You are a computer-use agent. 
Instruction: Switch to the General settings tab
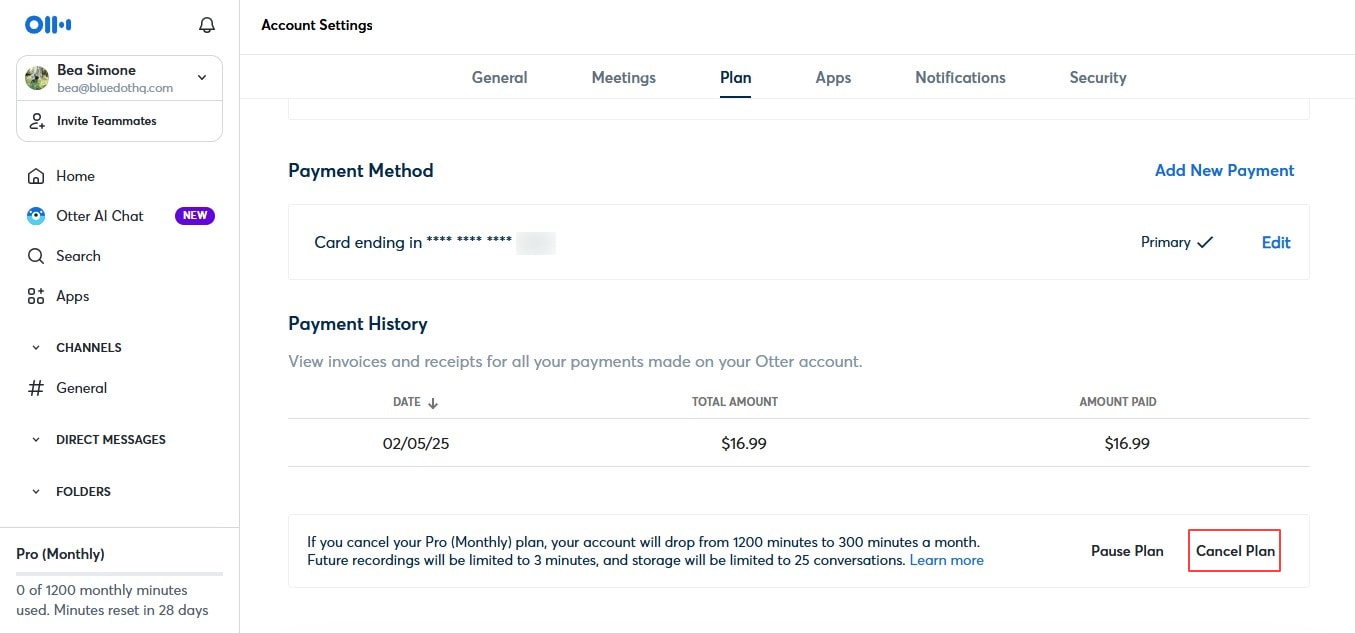(x=499, y=77)
